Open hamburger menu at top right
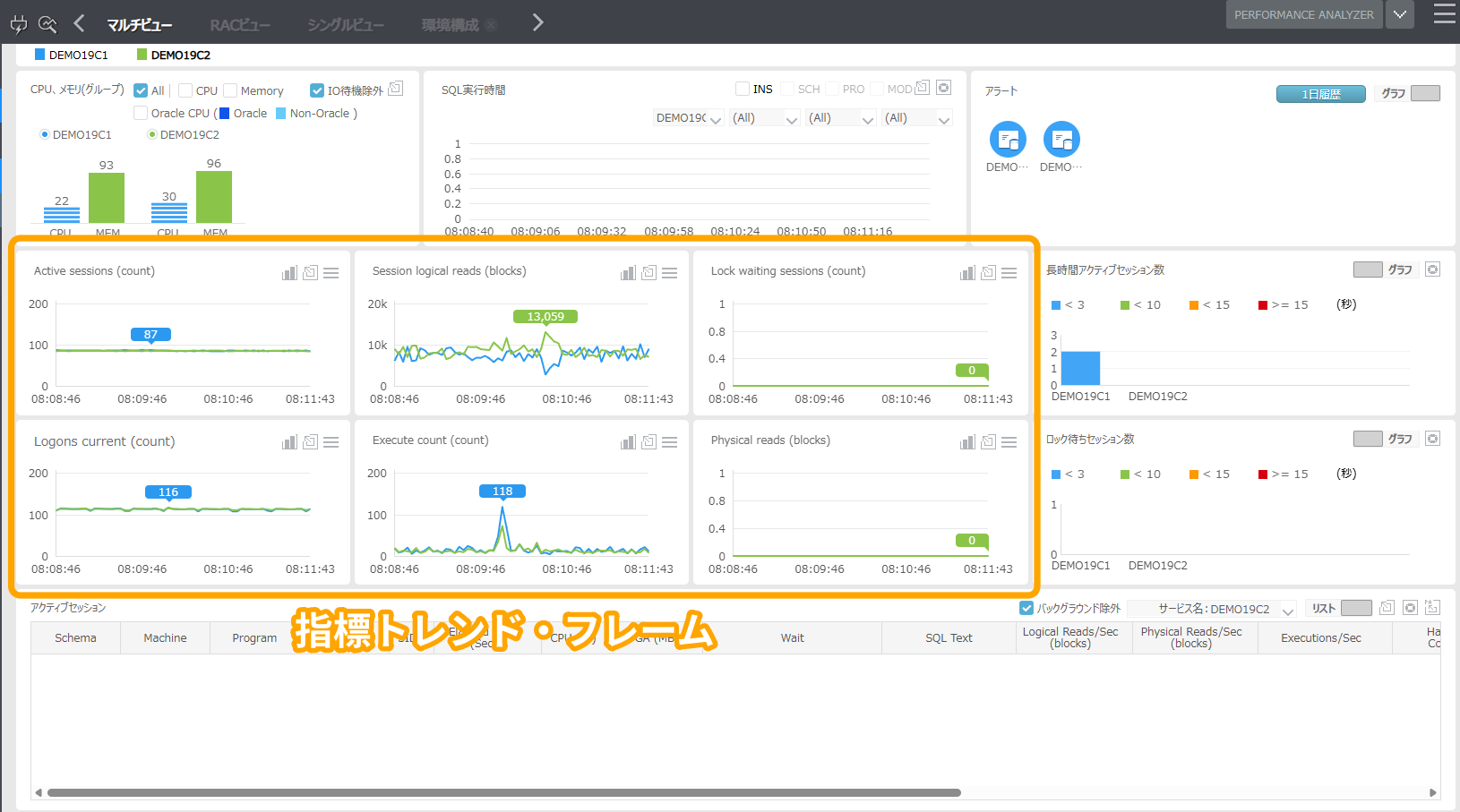 (x=1444, y=14)
